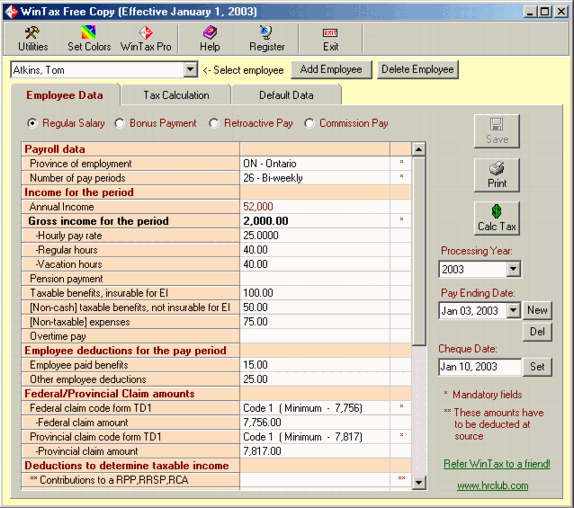Click Deductions to determine taxable income header
The width and height of the screenshot is (574, 508).
point(130,466)
